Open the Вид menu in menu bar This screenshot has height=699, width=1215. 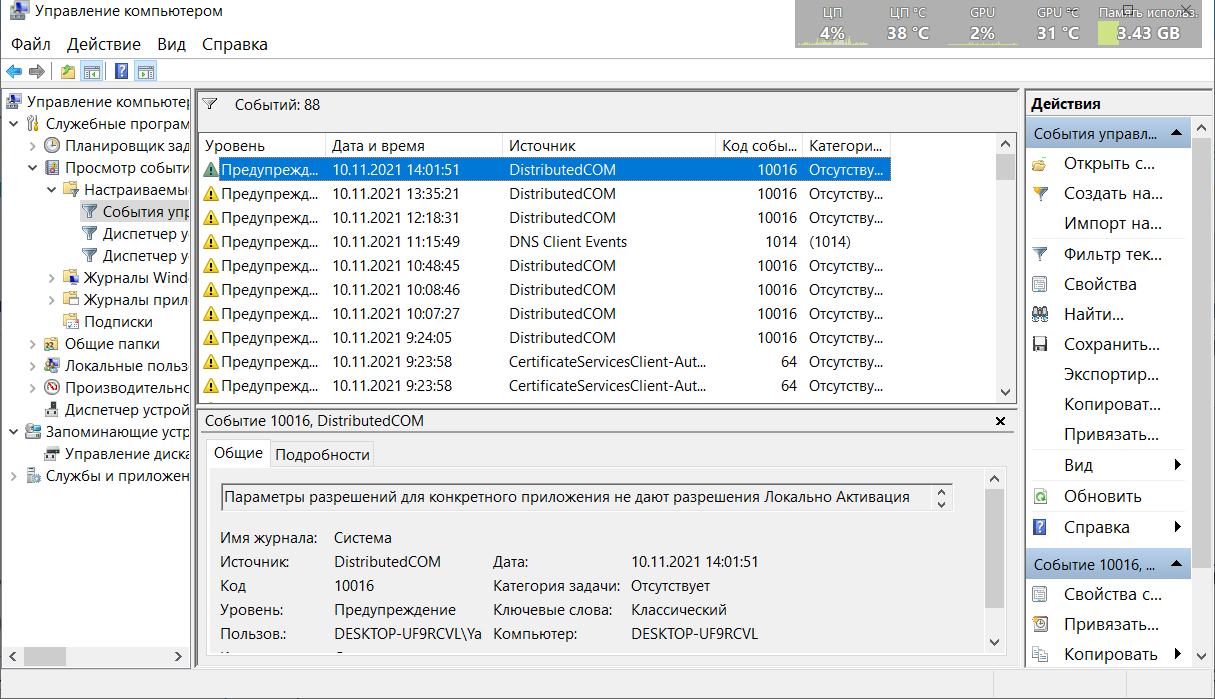(x=171, y=44)
